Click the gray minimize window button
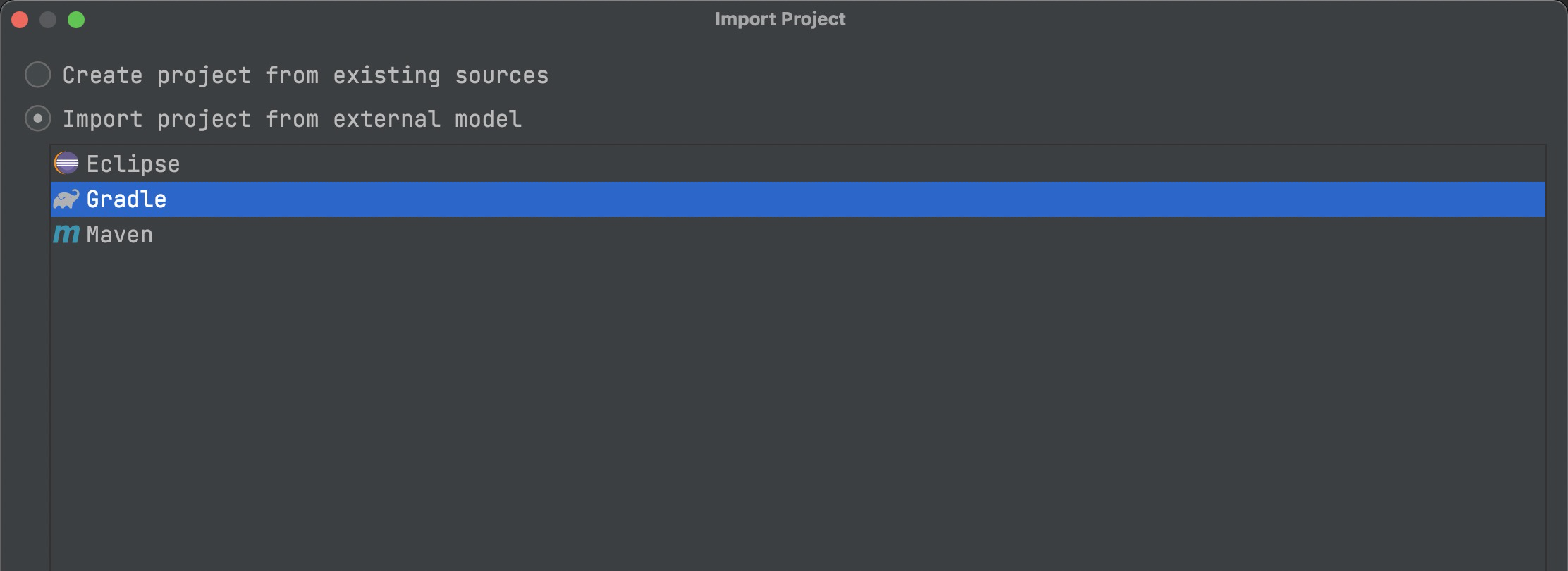The height and width of the screenshot is (571, 1568). pyautogui.click(x=48, y=20)
